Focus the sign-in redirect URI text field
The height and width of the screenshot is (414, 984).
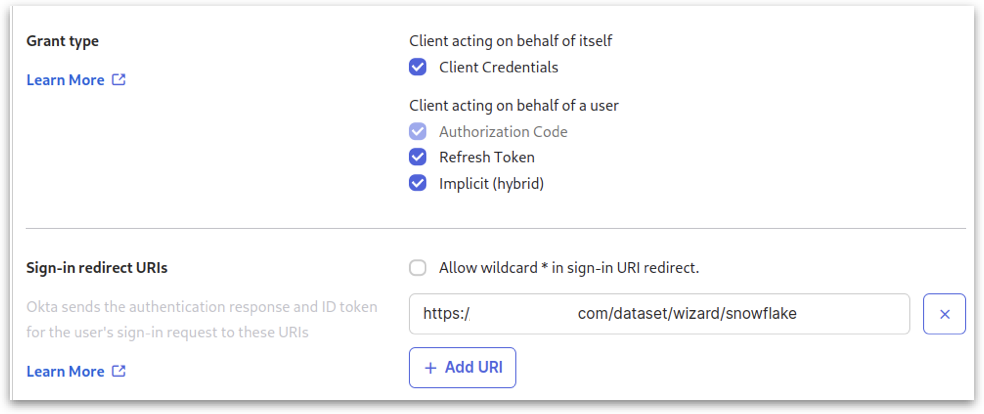659,314
